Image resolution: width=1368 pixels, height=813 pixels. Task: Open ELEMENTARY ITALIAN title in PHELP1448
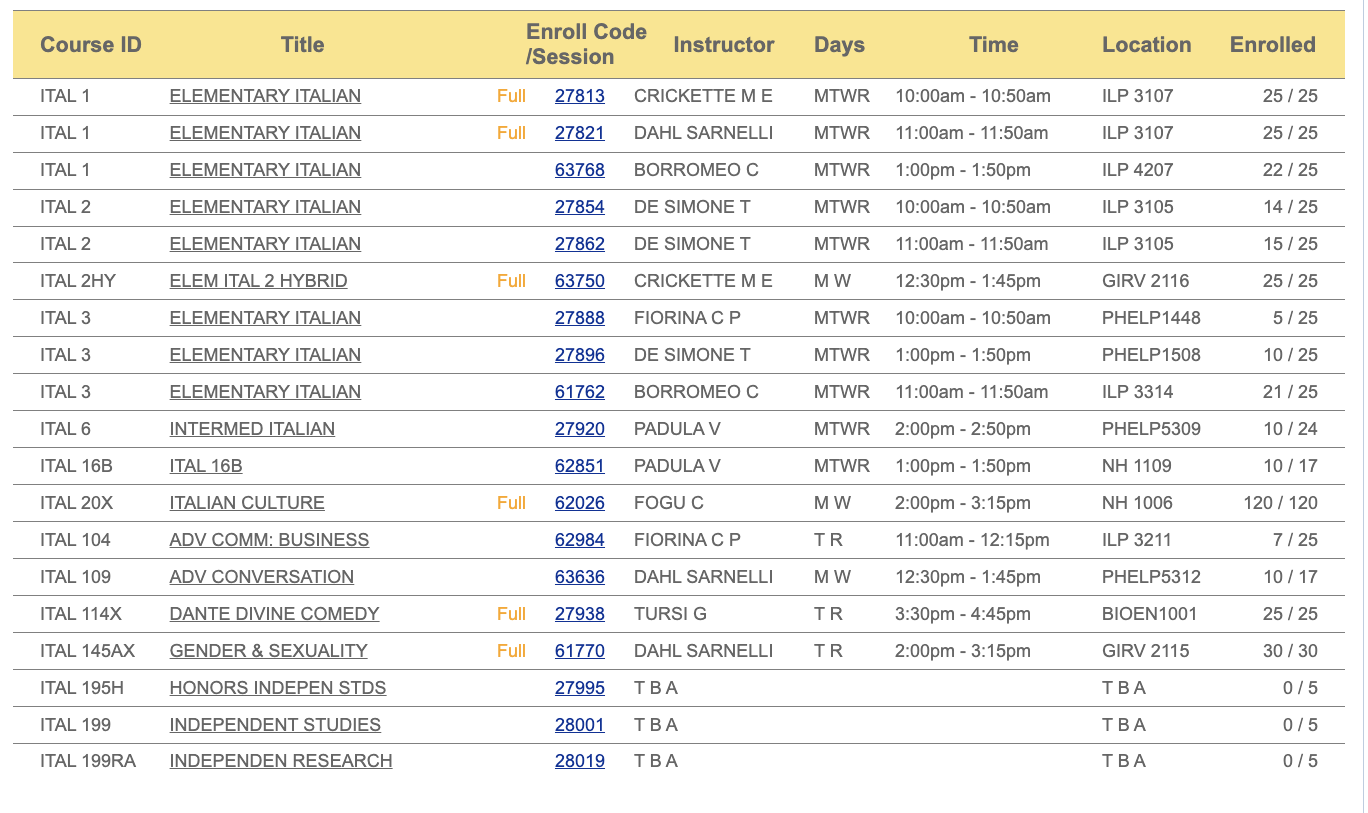pyautogui.click(x=265, y=318)
